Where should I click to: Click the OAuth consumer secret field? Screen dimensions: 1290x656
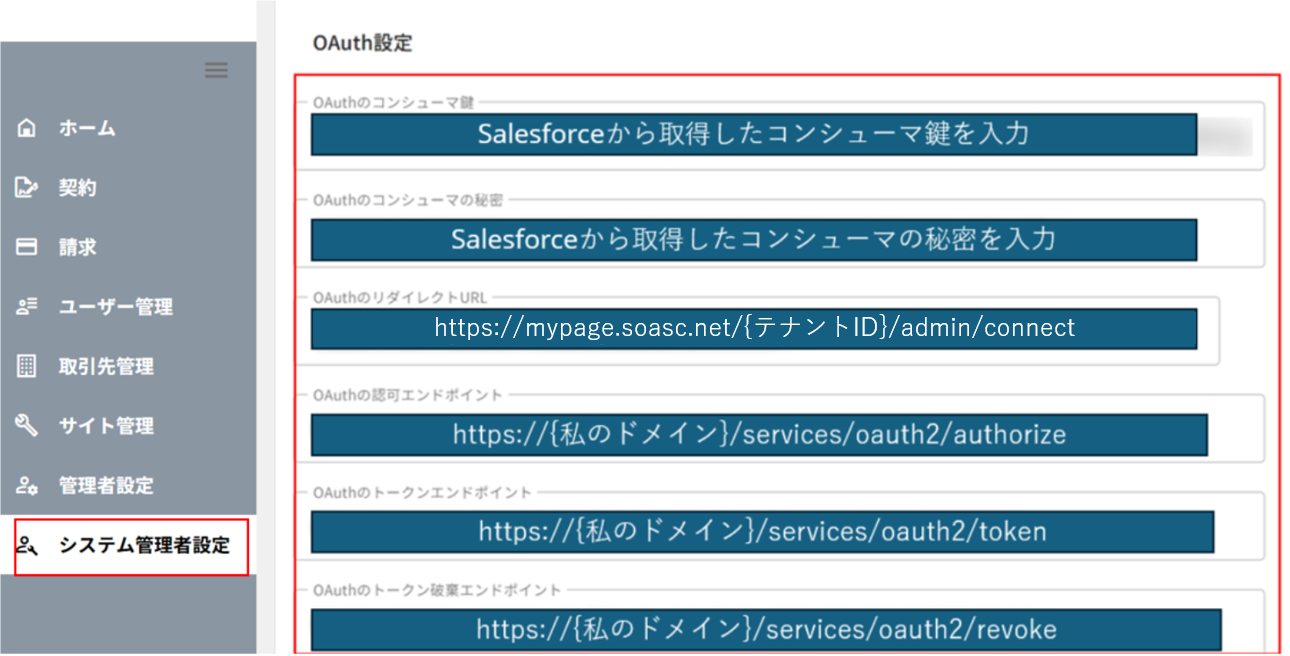click(753, 240)
